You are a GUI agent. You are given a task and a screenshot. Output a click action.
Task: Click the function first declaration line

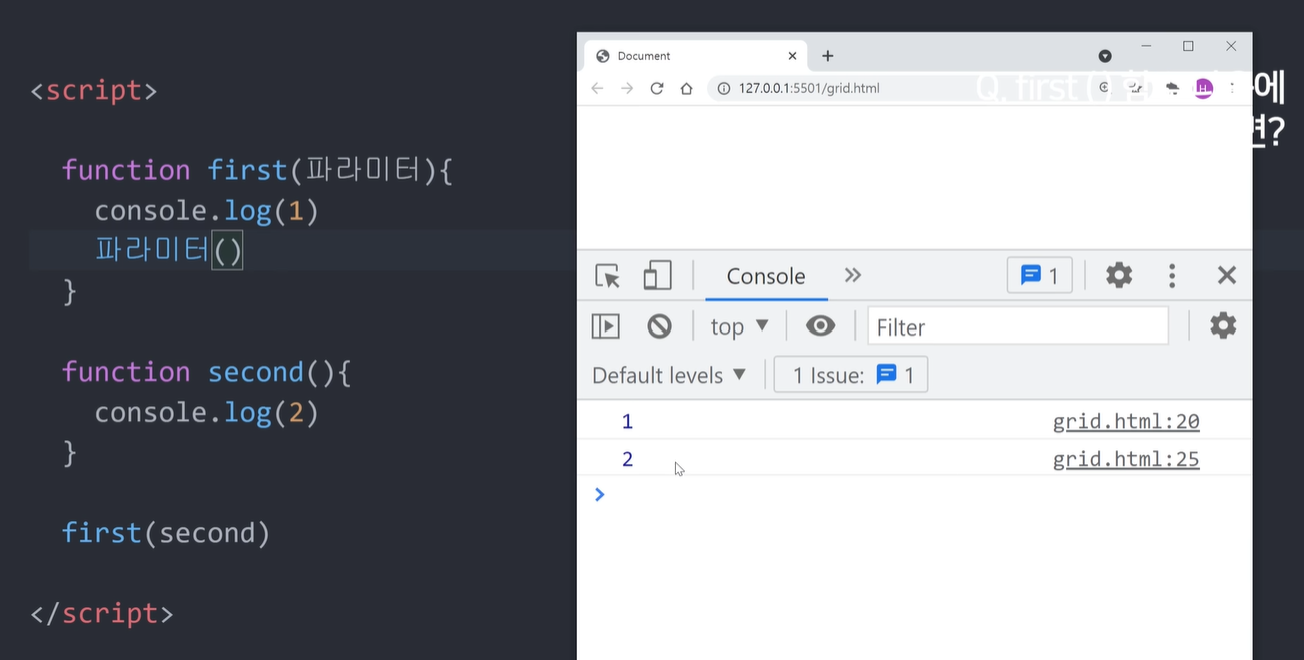pos(258,171)
